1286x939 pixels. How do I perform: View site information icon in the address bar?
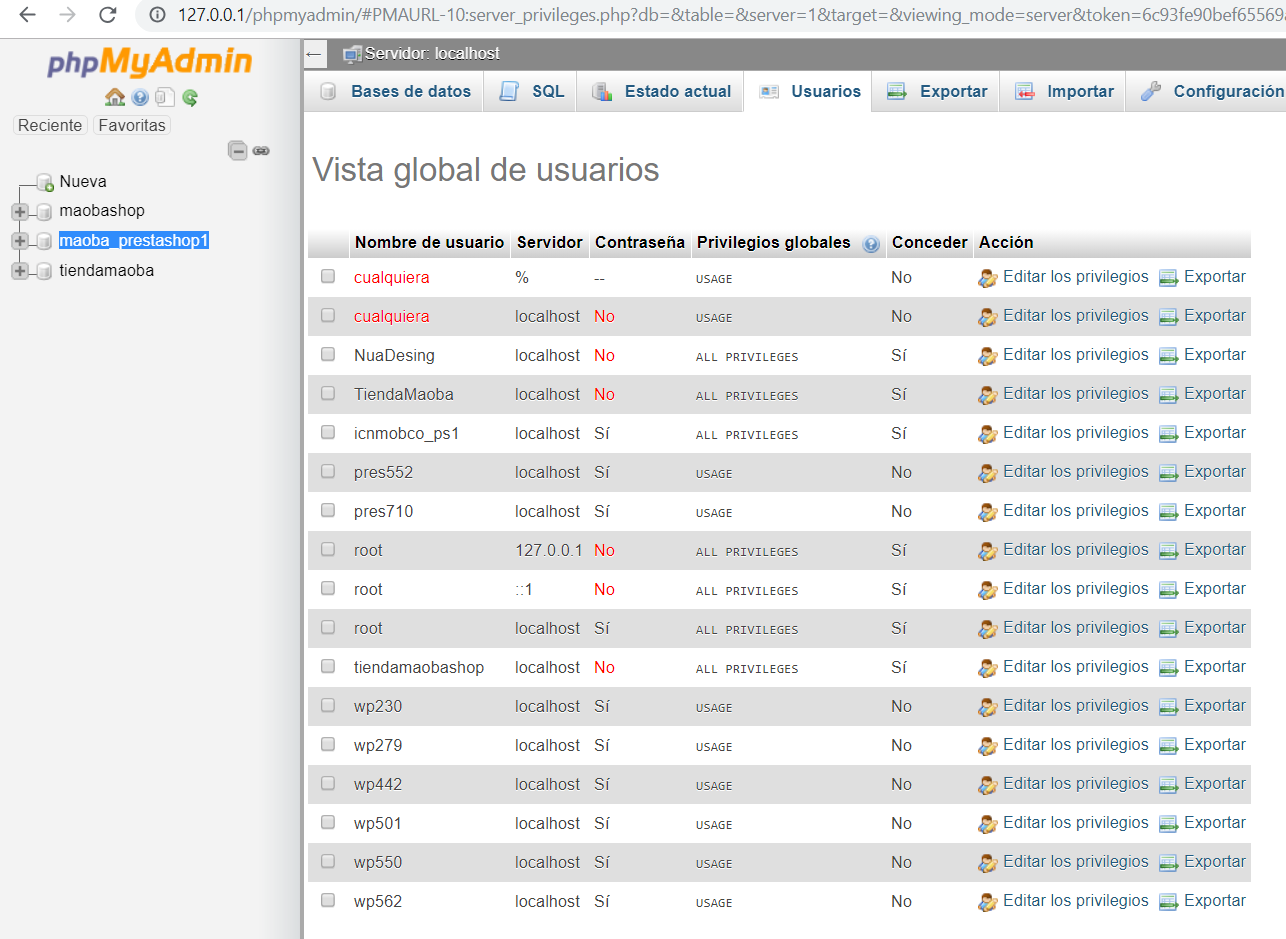158,15
